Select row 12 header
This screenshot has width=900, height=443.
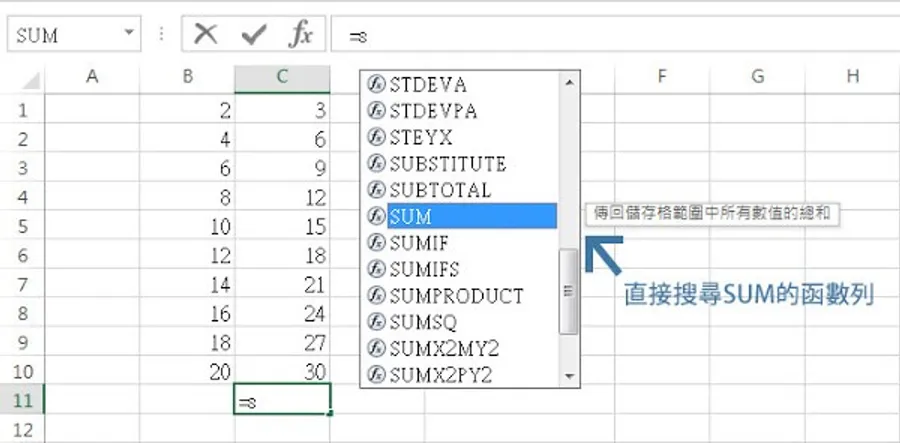pos(22,428)
